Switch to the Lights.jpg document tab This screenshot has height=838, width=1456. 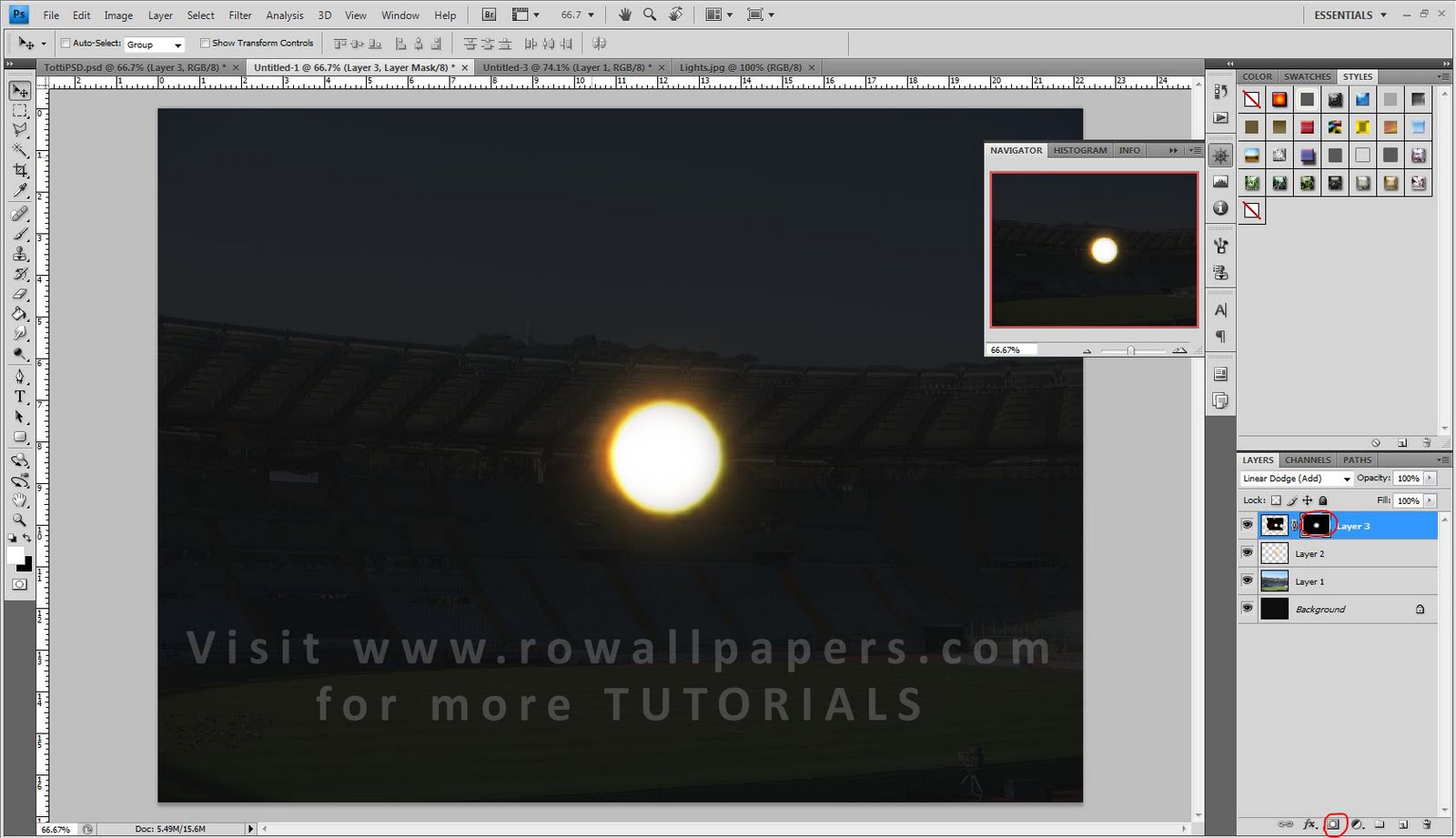[x=740, y=67]
